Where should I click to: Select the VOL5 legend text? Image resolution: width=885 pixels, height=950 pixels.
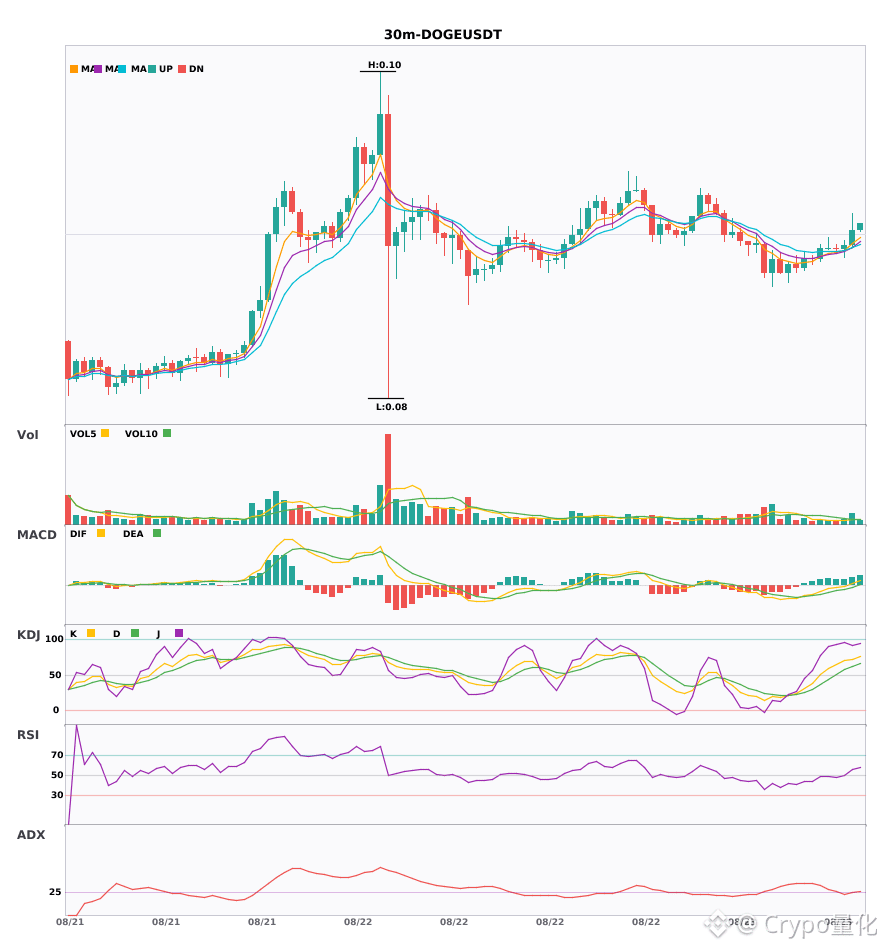click(x=83, y=434)
